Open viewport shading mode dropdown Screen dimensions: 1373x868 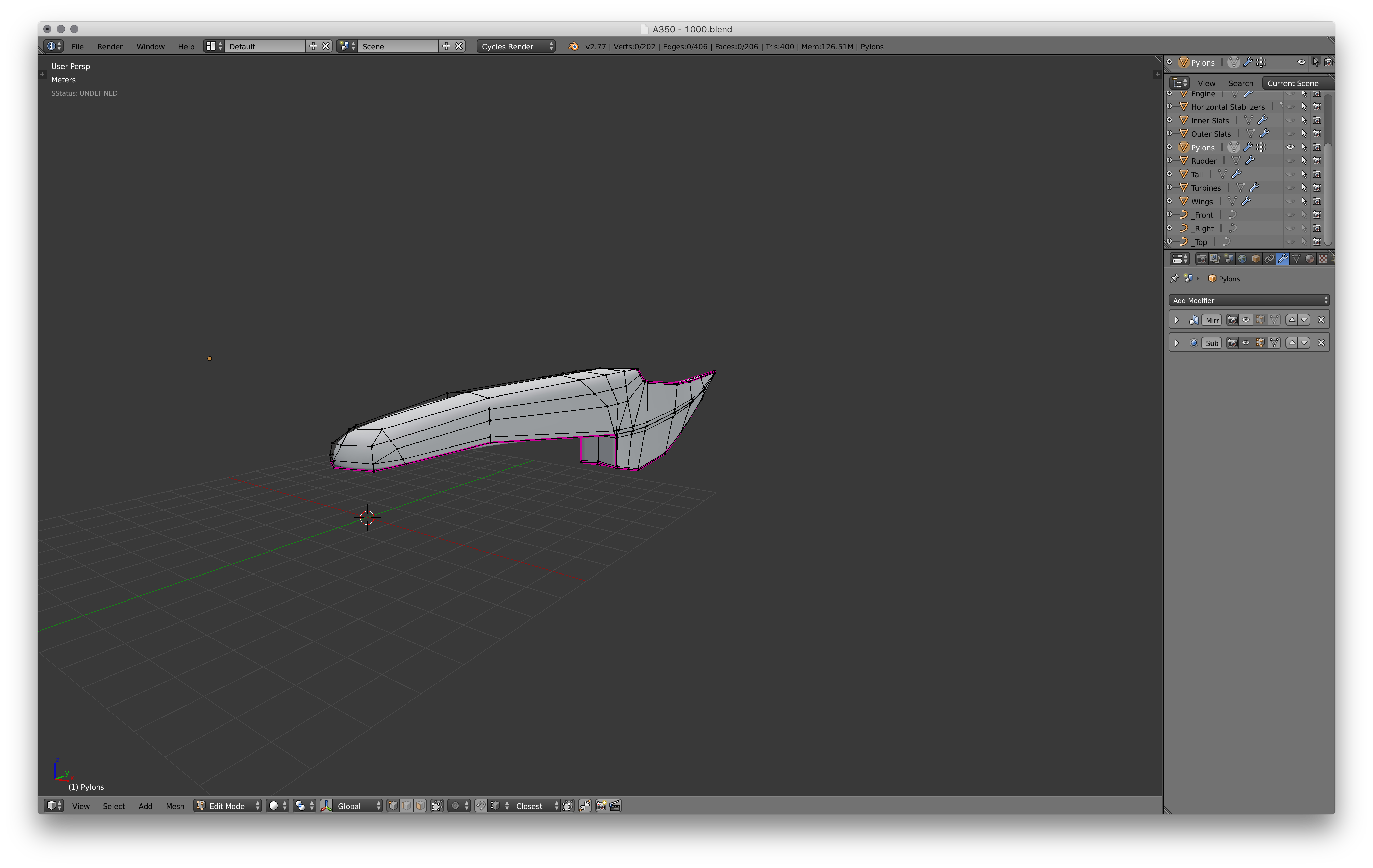(278, 805)
